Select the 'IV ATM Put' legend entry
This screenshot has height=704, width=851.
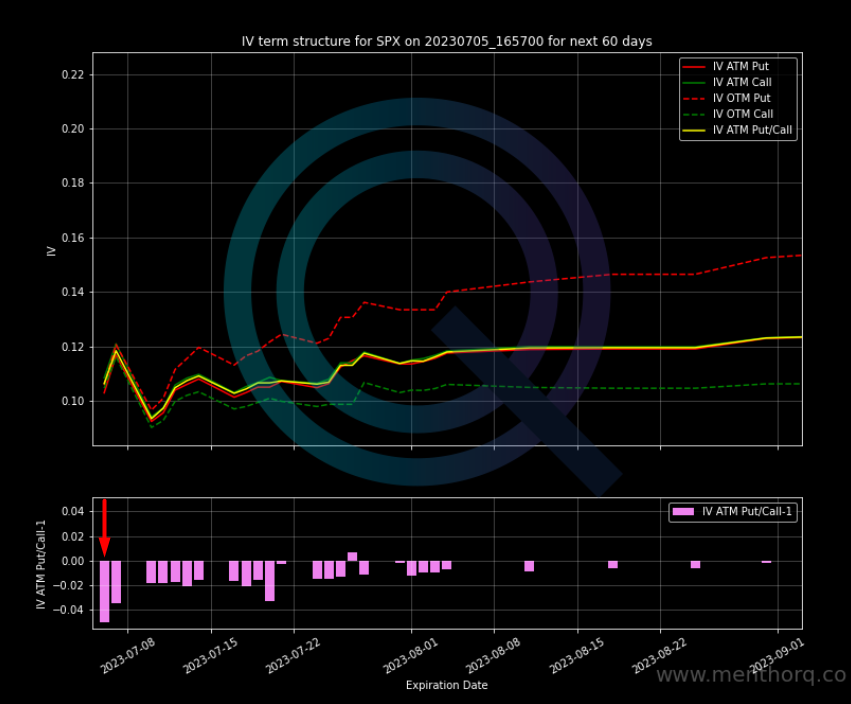[726, 66]
